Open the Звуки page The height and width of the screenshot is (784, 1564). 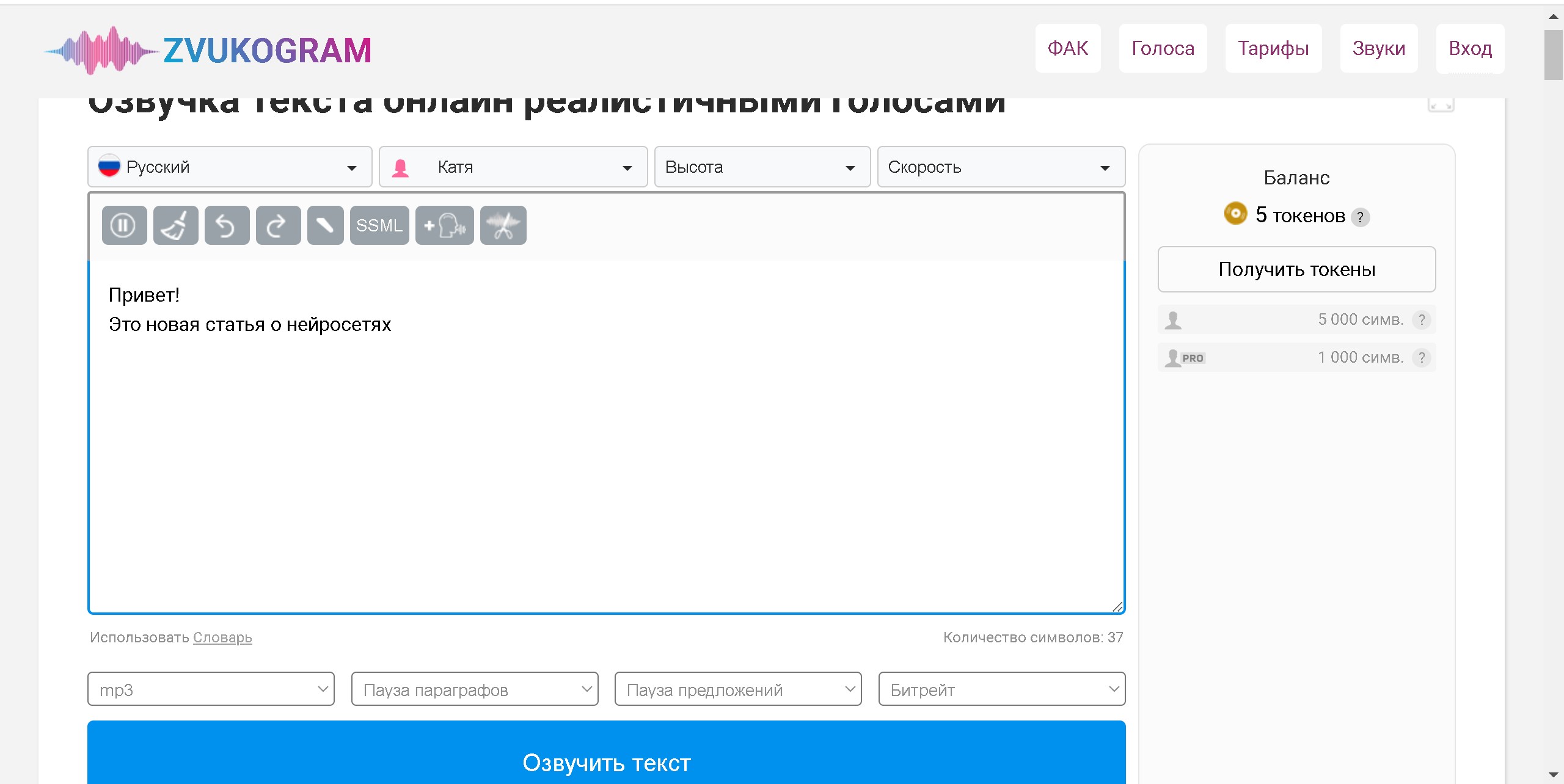tap(1379, 48)
